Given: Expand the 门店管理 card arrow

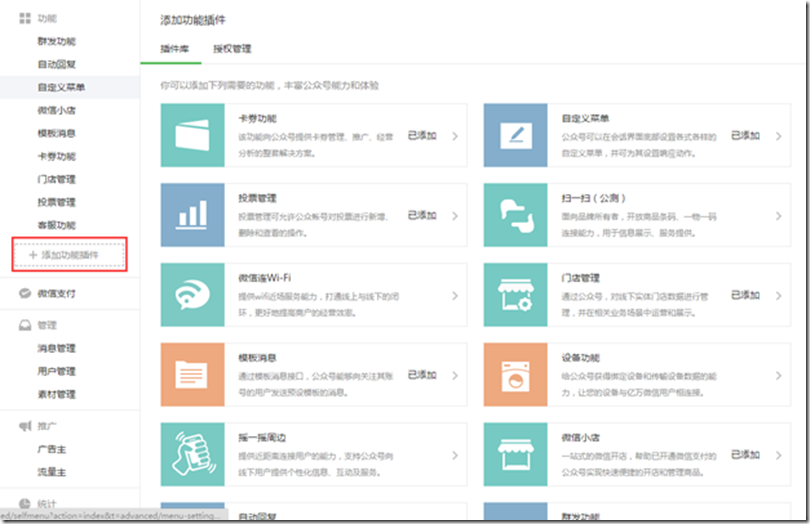Looking at the screenshot, I should tap(778, 296).
